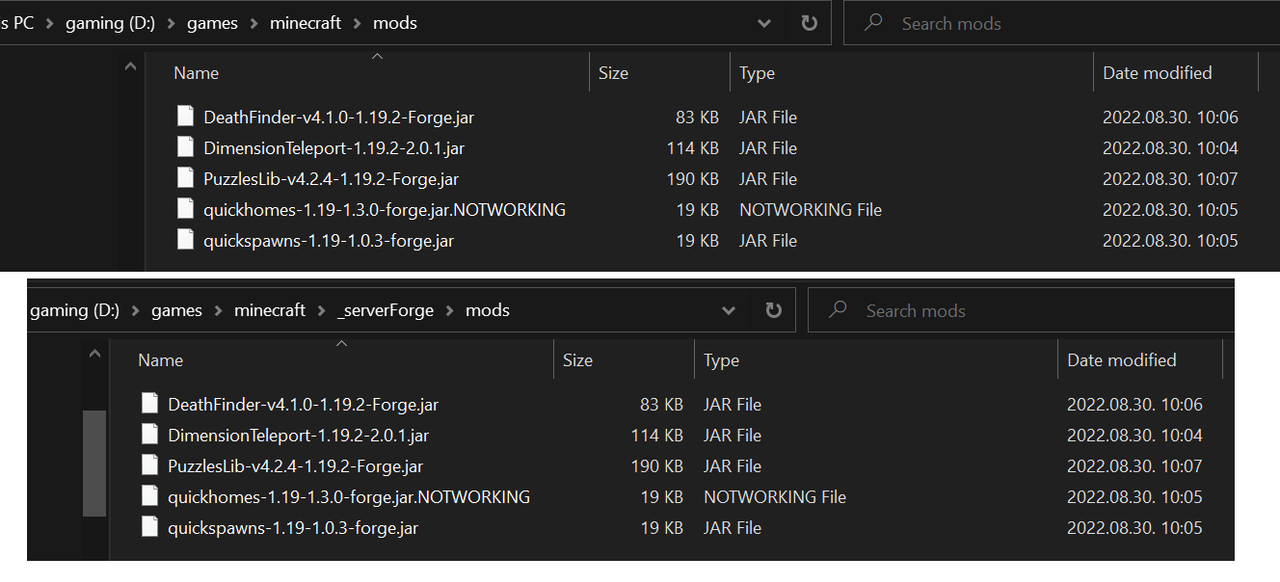Select quickhomes-1.19-1.3.0-forge.jar.NOTWORKING in top window
This screenshot has width=1280, height=582.
[x=384, y=210]
